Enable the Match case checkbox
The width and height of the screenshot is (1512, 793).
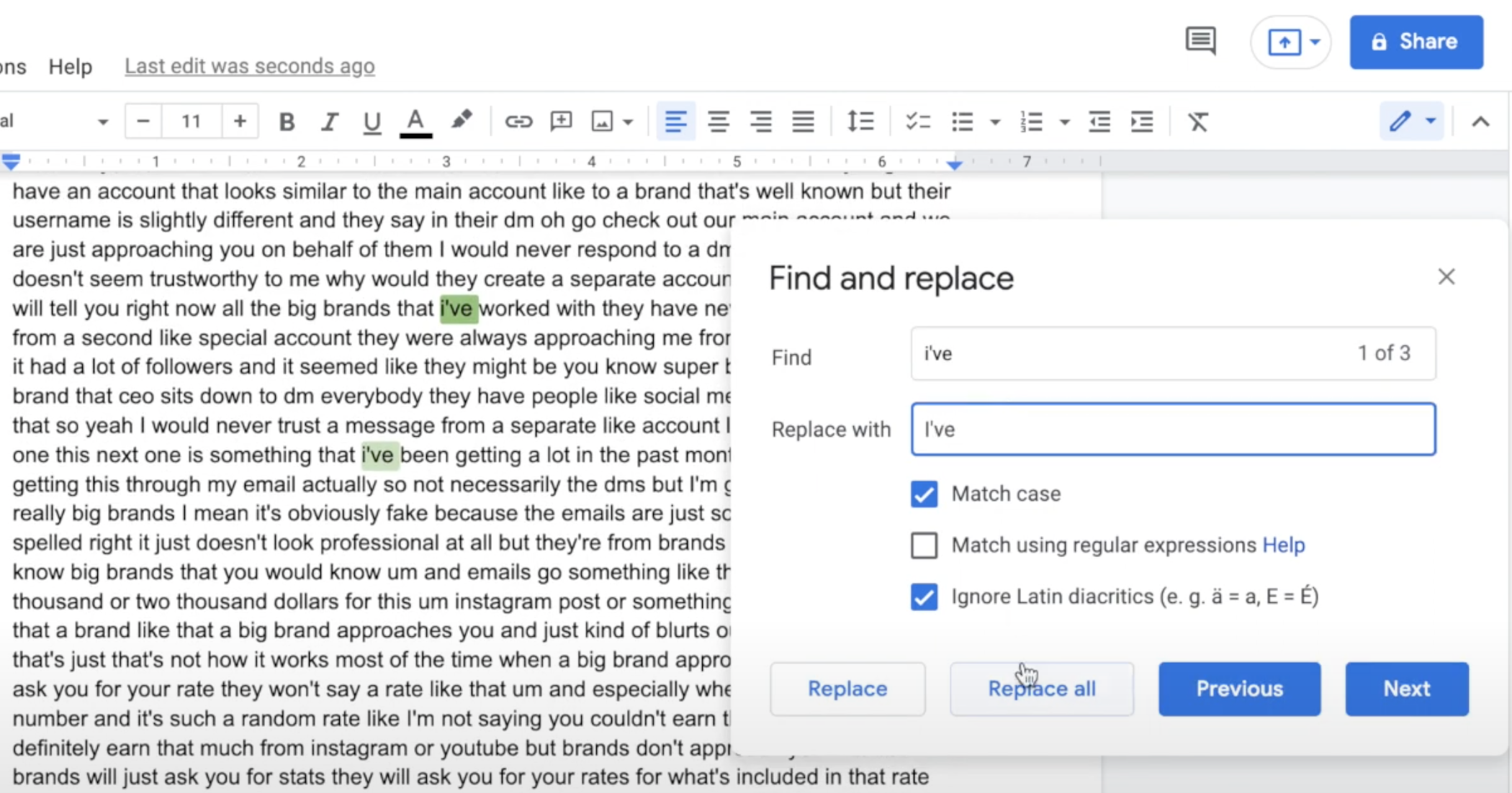(923, 493)
